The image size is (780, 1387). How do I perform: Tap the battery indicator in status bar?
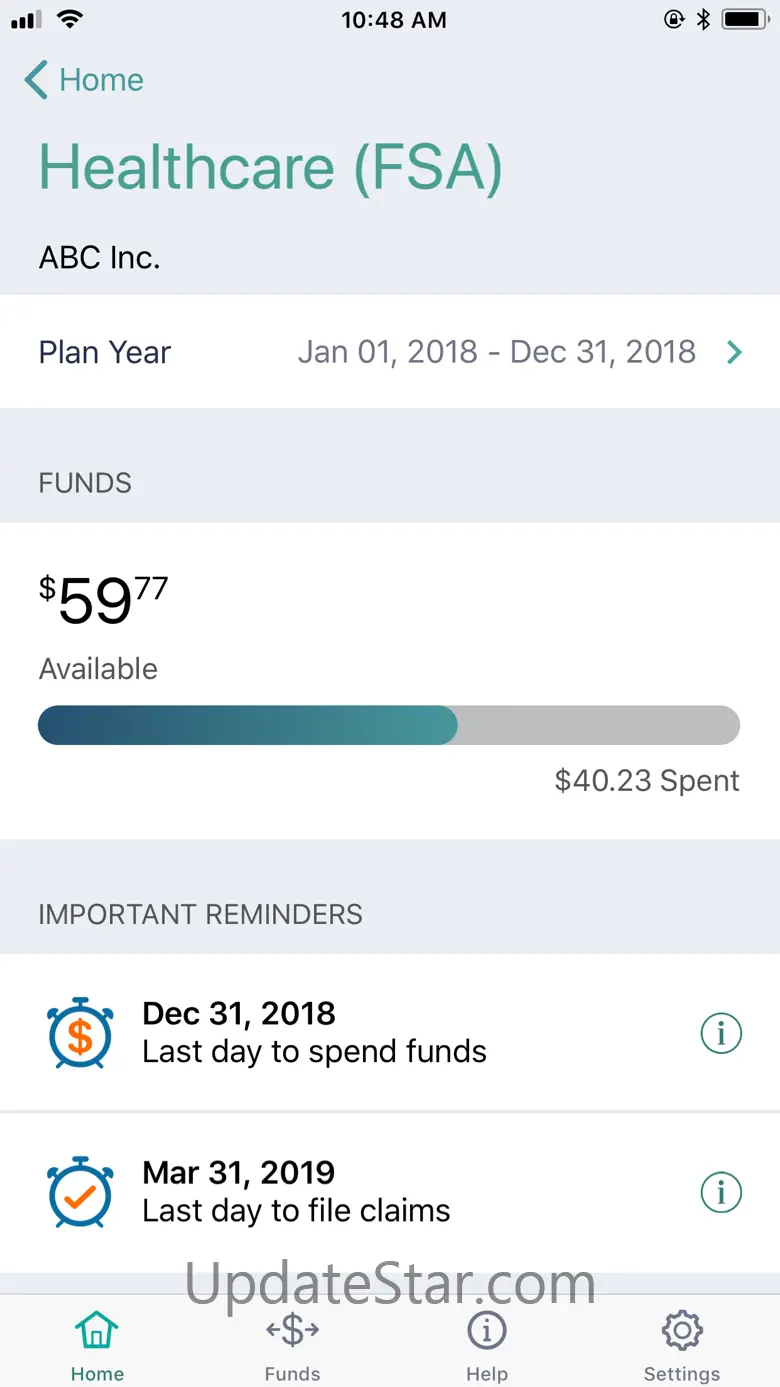[745, 19]
